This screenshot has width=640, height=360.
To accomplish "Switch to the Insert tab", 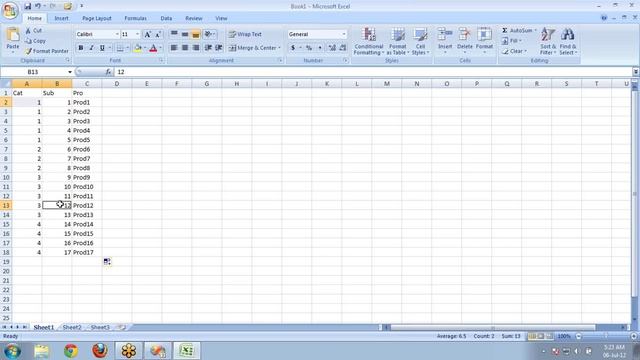I will point(62,18).
